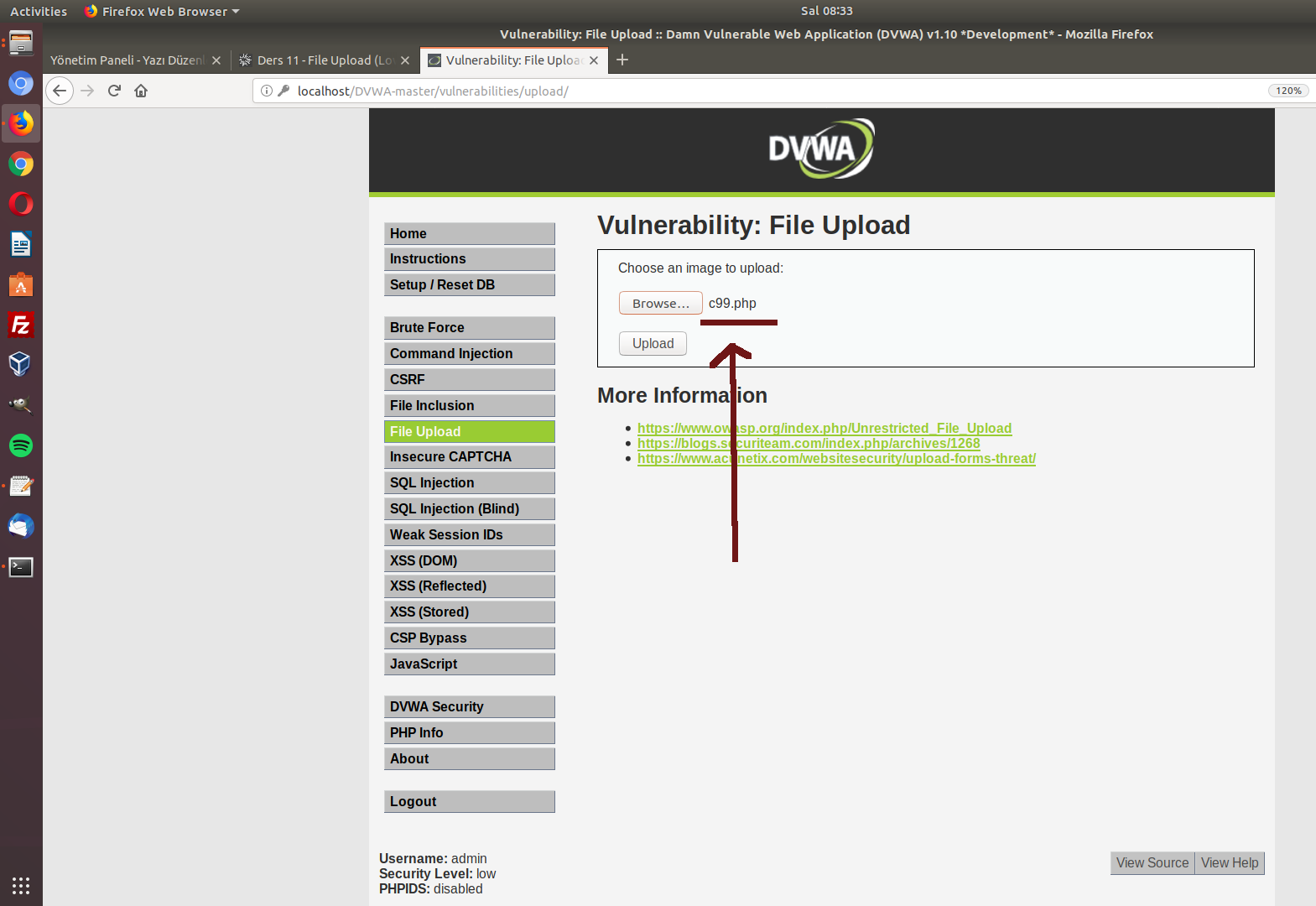This screenshot has height=906, width=1316.
Task: Open Insecure CAPTCHA page
Action: click(x=470, y=456)
